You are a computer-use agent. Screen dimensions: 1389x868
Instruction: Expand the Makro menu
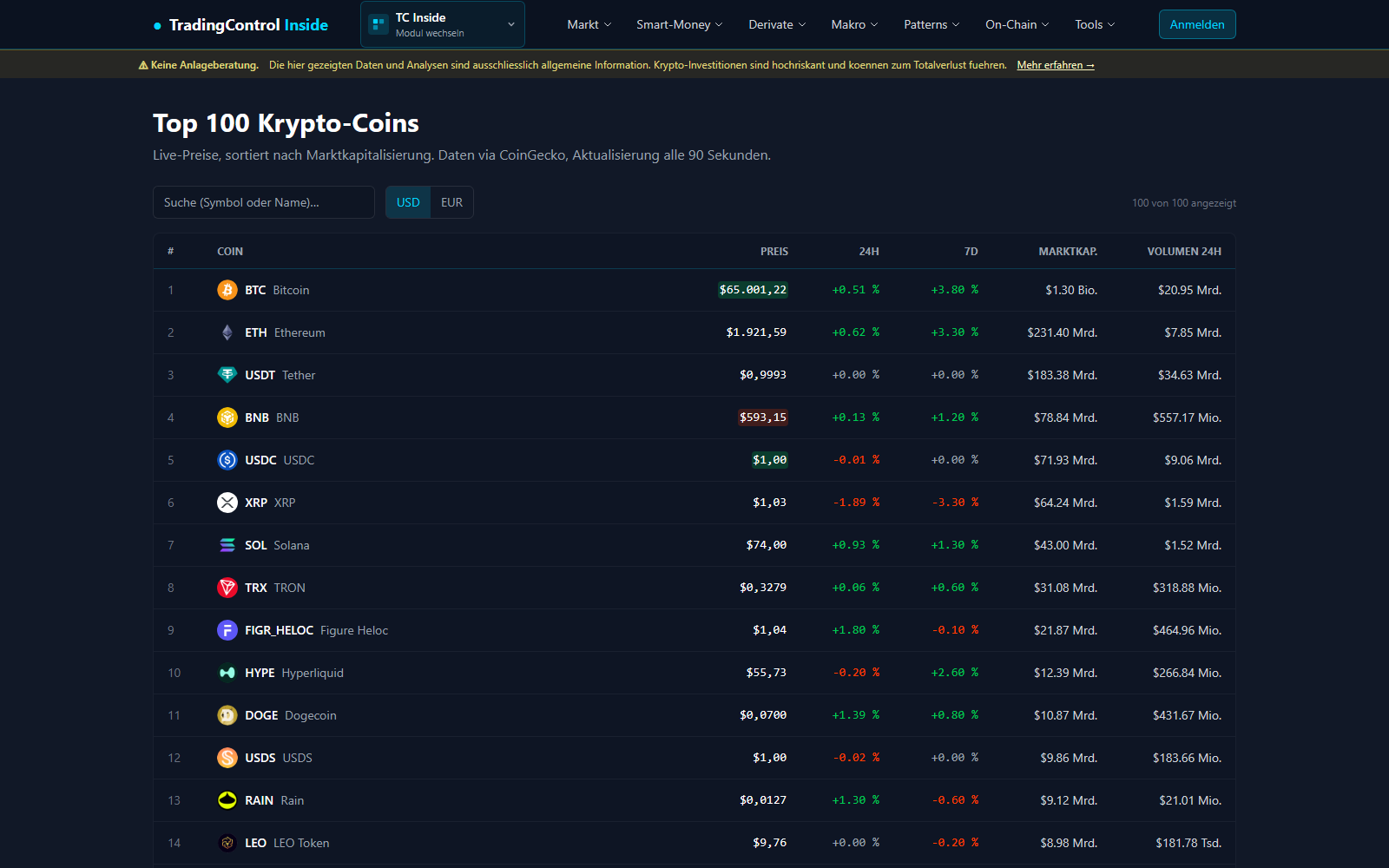point(855,24)
